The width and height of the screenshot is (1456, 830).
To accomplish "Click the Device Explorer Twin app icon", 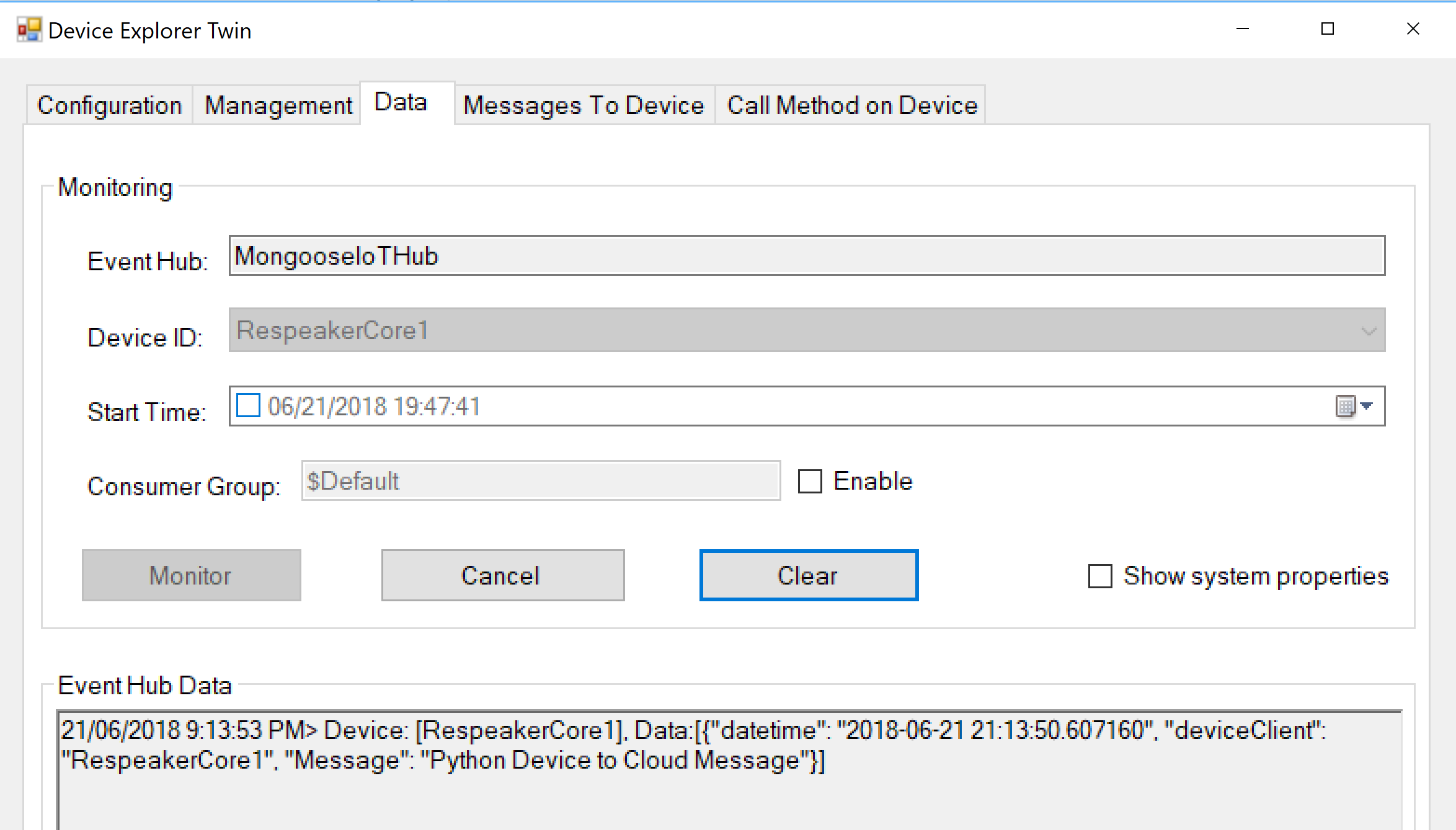I will [29, 30].
